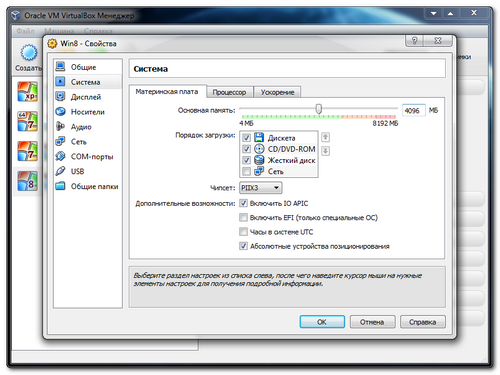The height and width of the screenshot is (375, 500).
Task: Open the Справка menu in VirtualBox Manager
Action: tap(98, 31)
